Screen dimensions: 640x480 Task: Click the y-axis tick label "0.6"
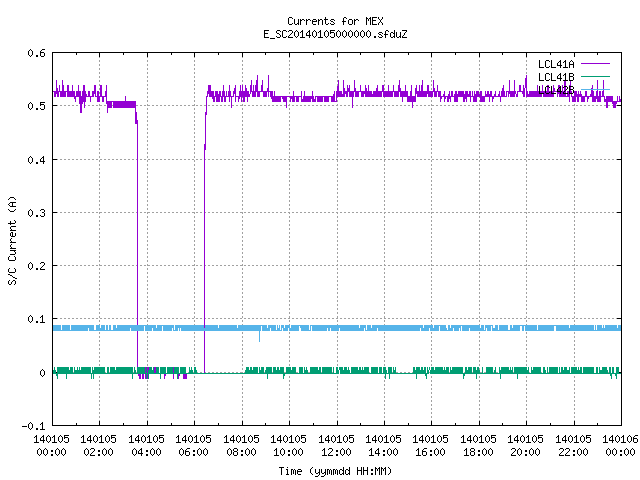click(x=36, y=53)
